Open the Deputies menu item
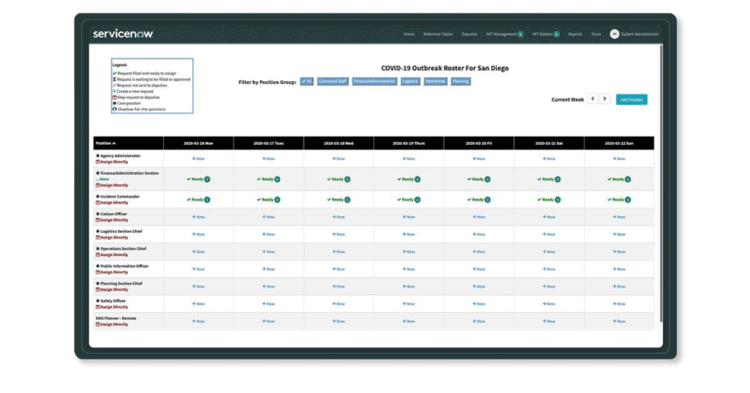This screenshot has height=393, width=750. pyautogui.click(x=469, y=34)
